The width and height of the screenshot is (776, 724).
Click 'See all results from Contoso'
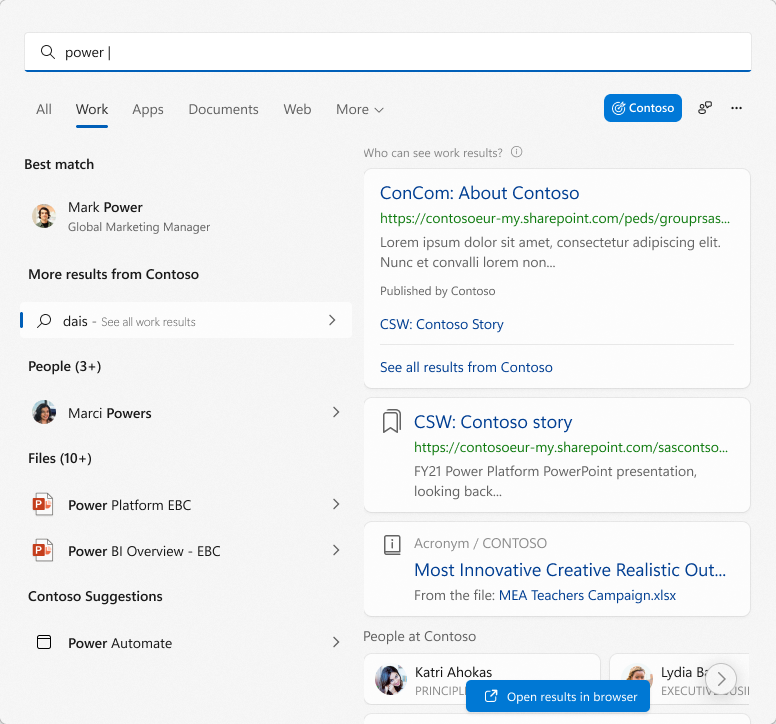pos(466,367)
